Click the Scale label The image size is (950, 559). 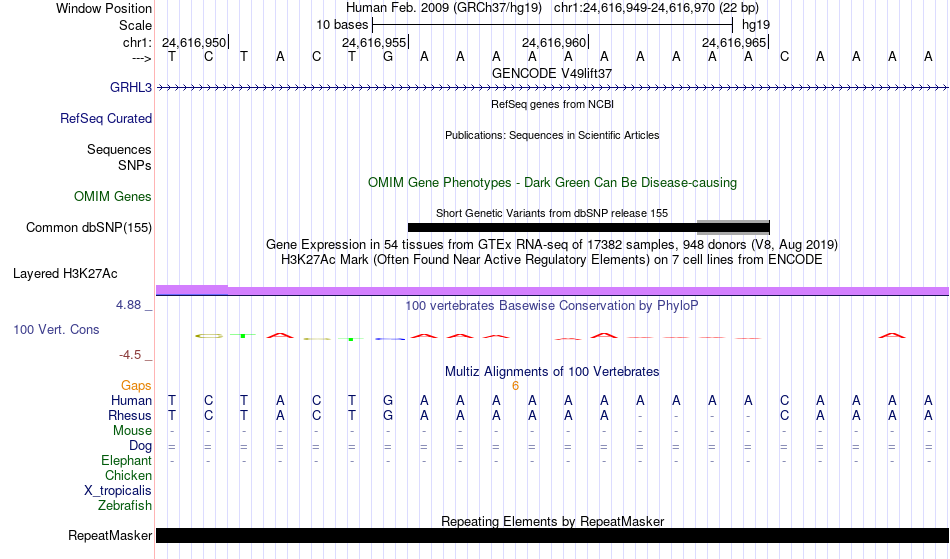point(136,25)
